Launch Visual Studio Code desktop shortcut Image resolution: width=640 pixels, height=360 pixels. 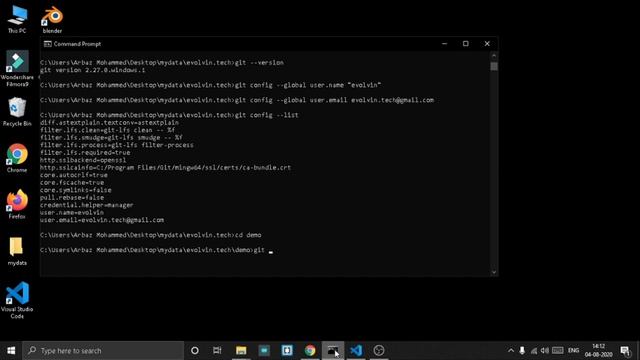(x=17, y=300)
